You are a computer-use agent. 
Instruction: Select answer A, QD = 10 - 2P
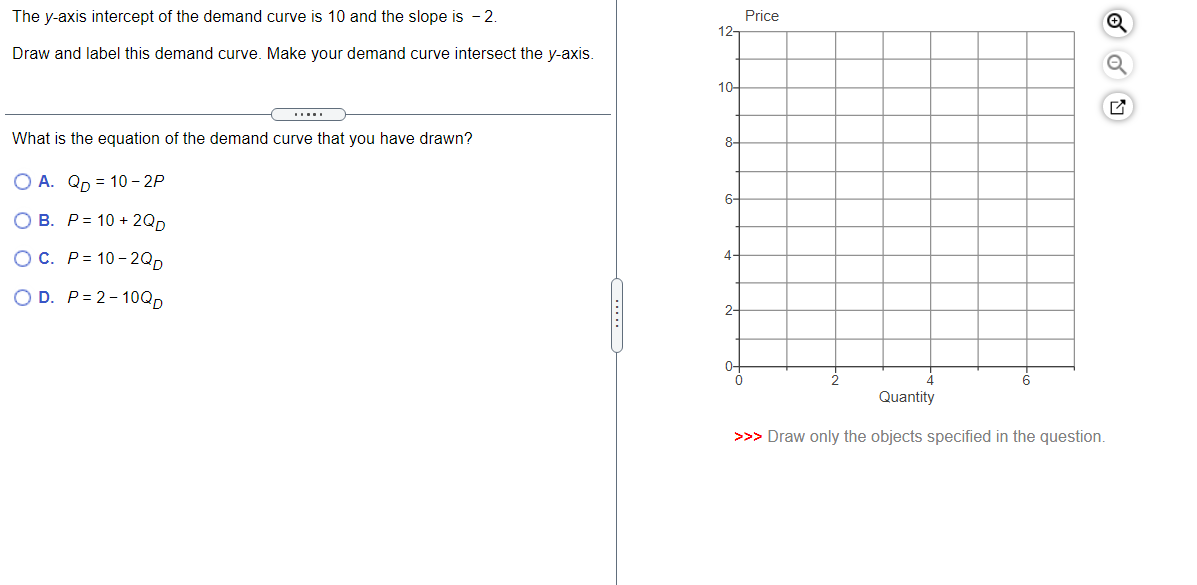[22, 180]
